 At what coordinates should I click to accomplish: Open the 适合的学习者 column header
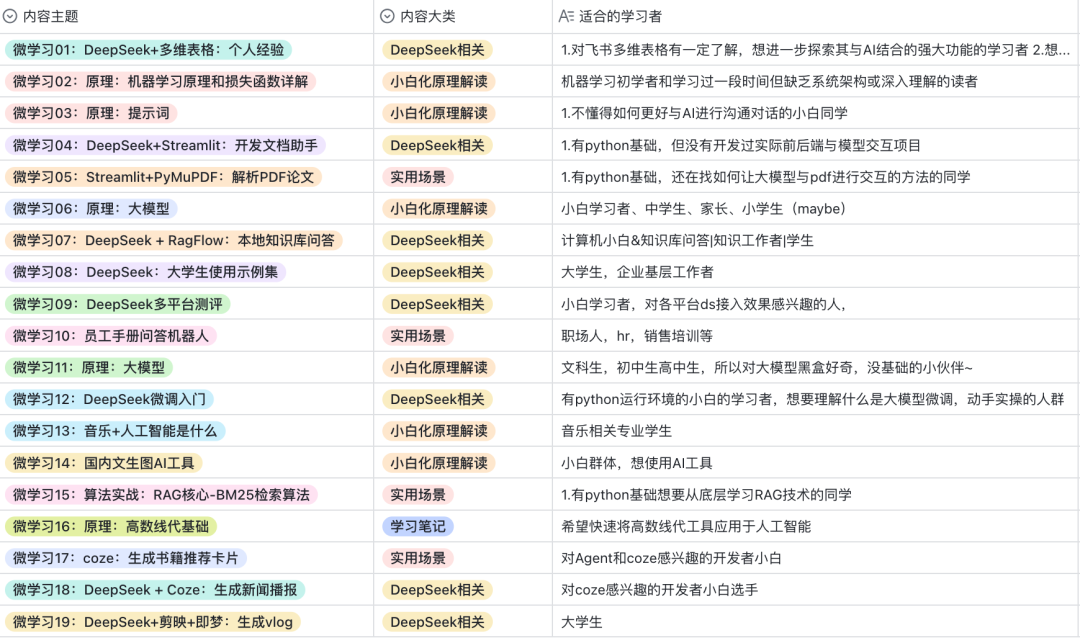click(x=816, y=16)
